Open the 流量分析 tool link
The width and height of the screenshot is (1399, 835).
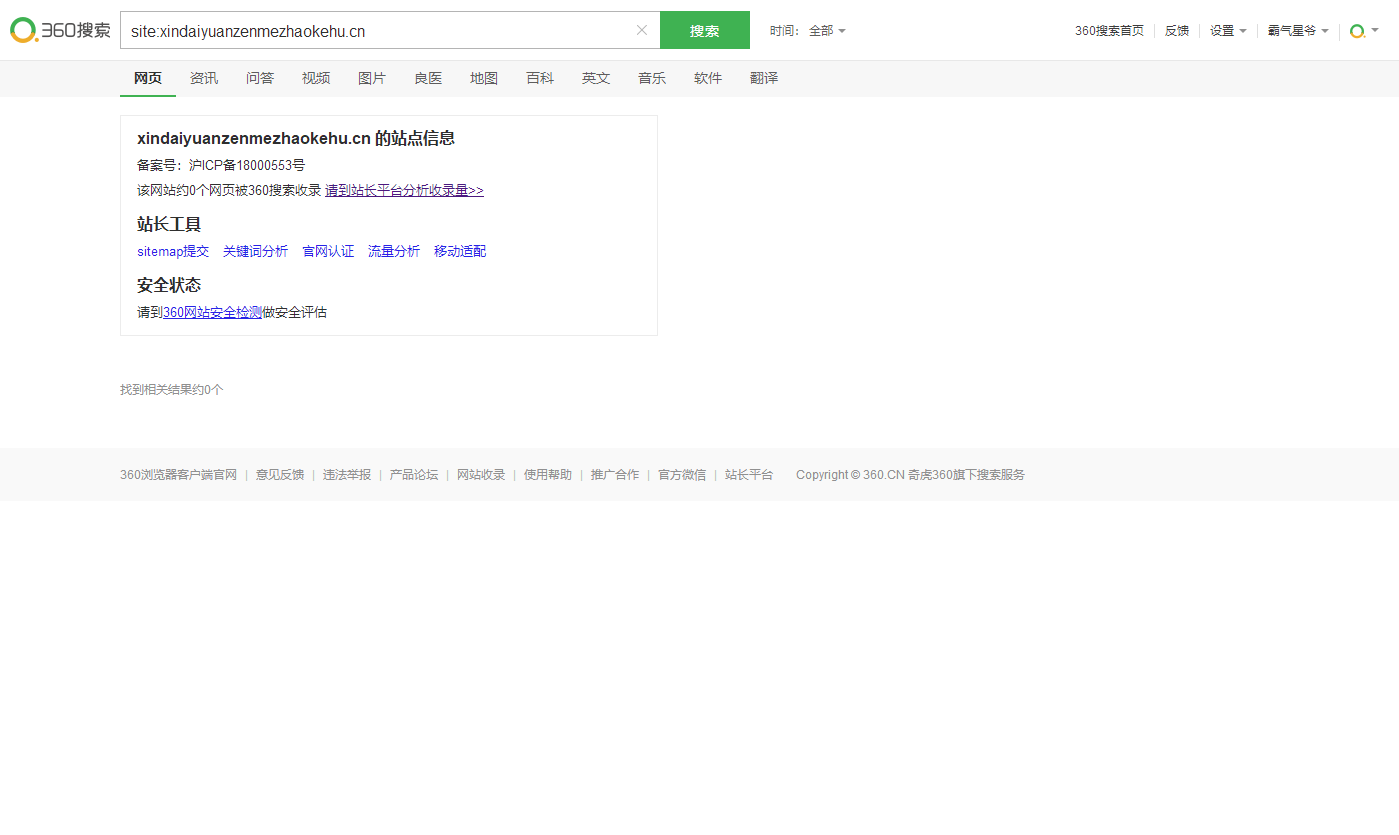pos(394,251)
